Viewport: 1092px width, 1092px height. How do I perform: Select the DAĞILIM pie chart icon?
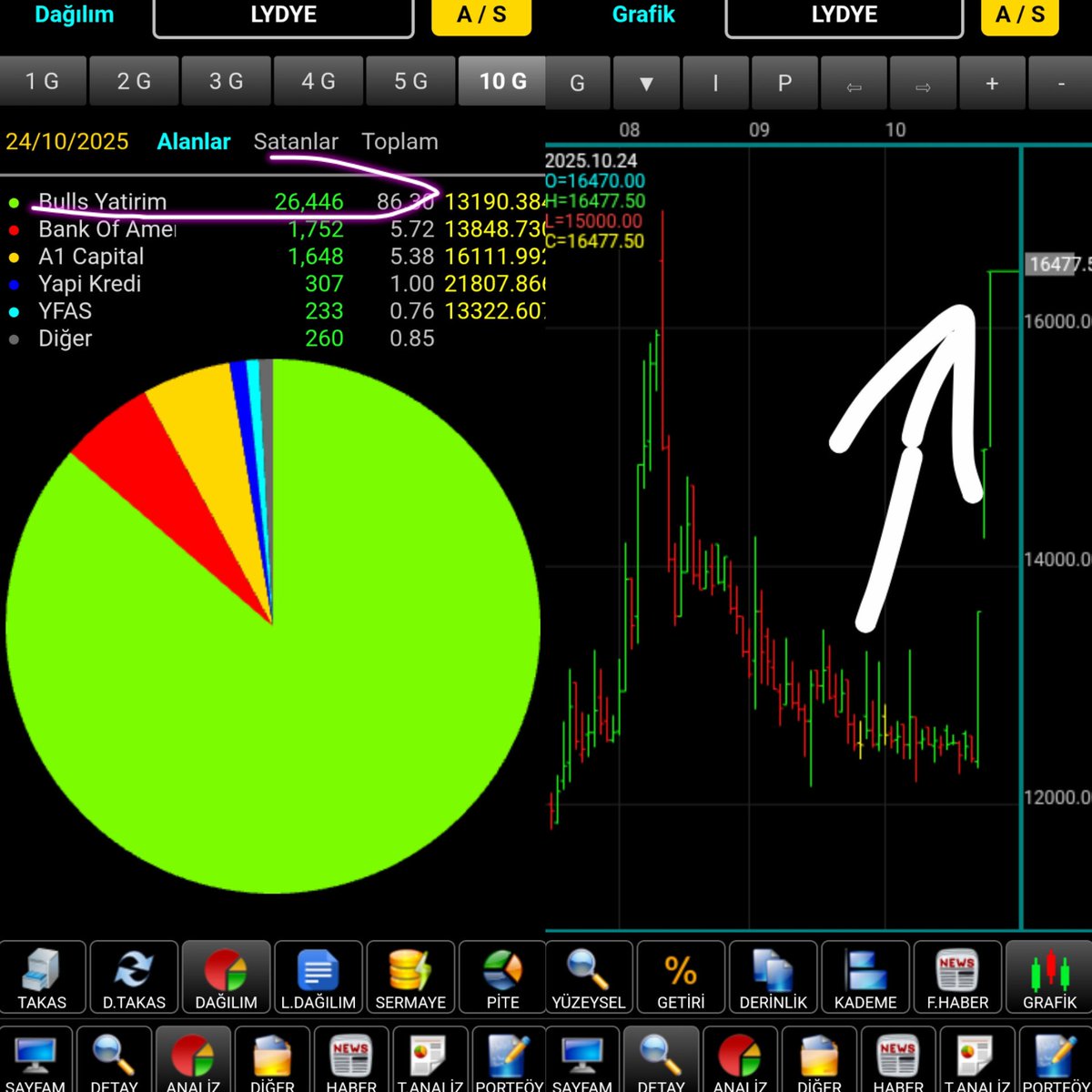pyautogui.click(x=227, y=978)
